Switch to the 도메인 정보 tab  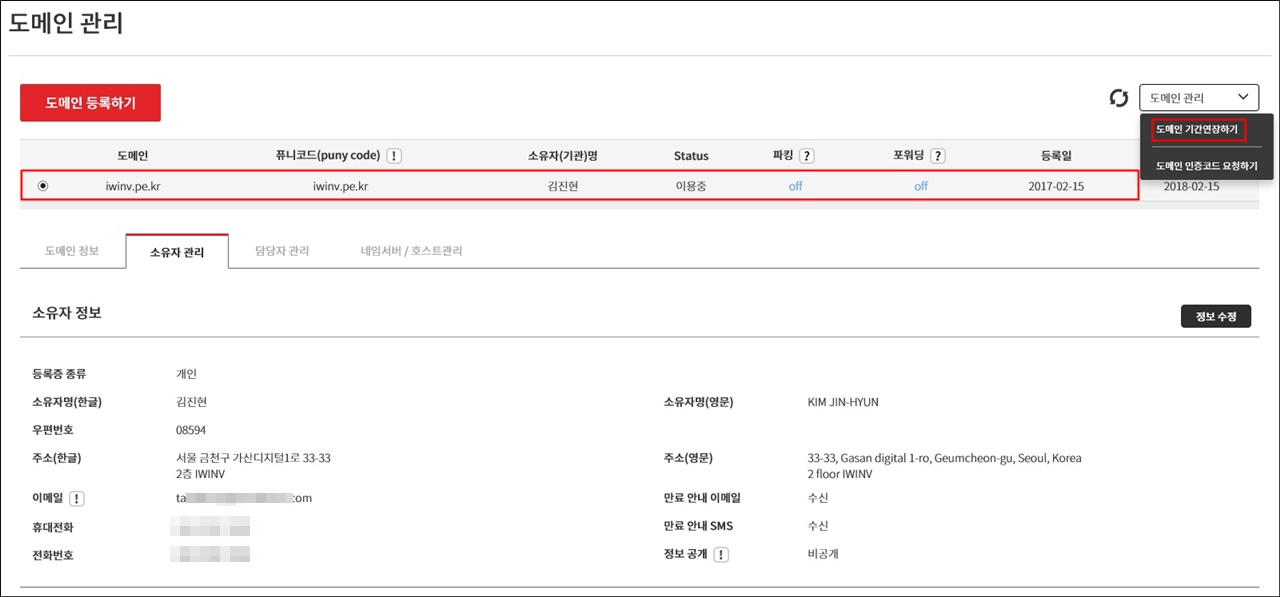pos(72,251)
